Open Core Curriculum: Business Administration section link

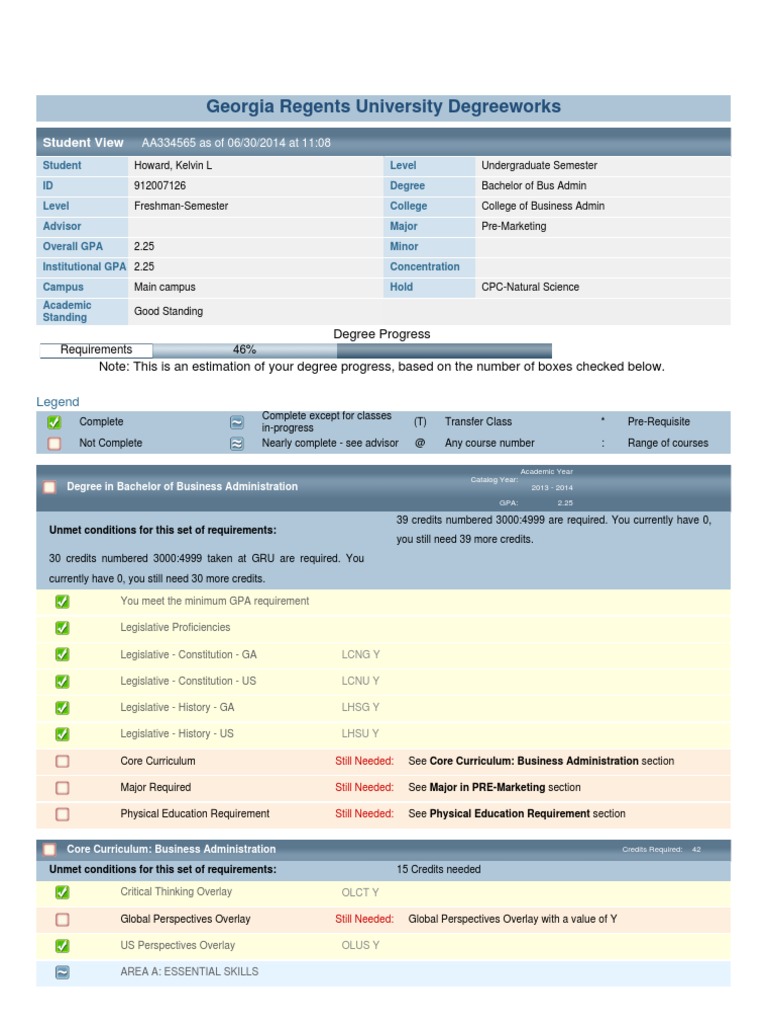534,761
